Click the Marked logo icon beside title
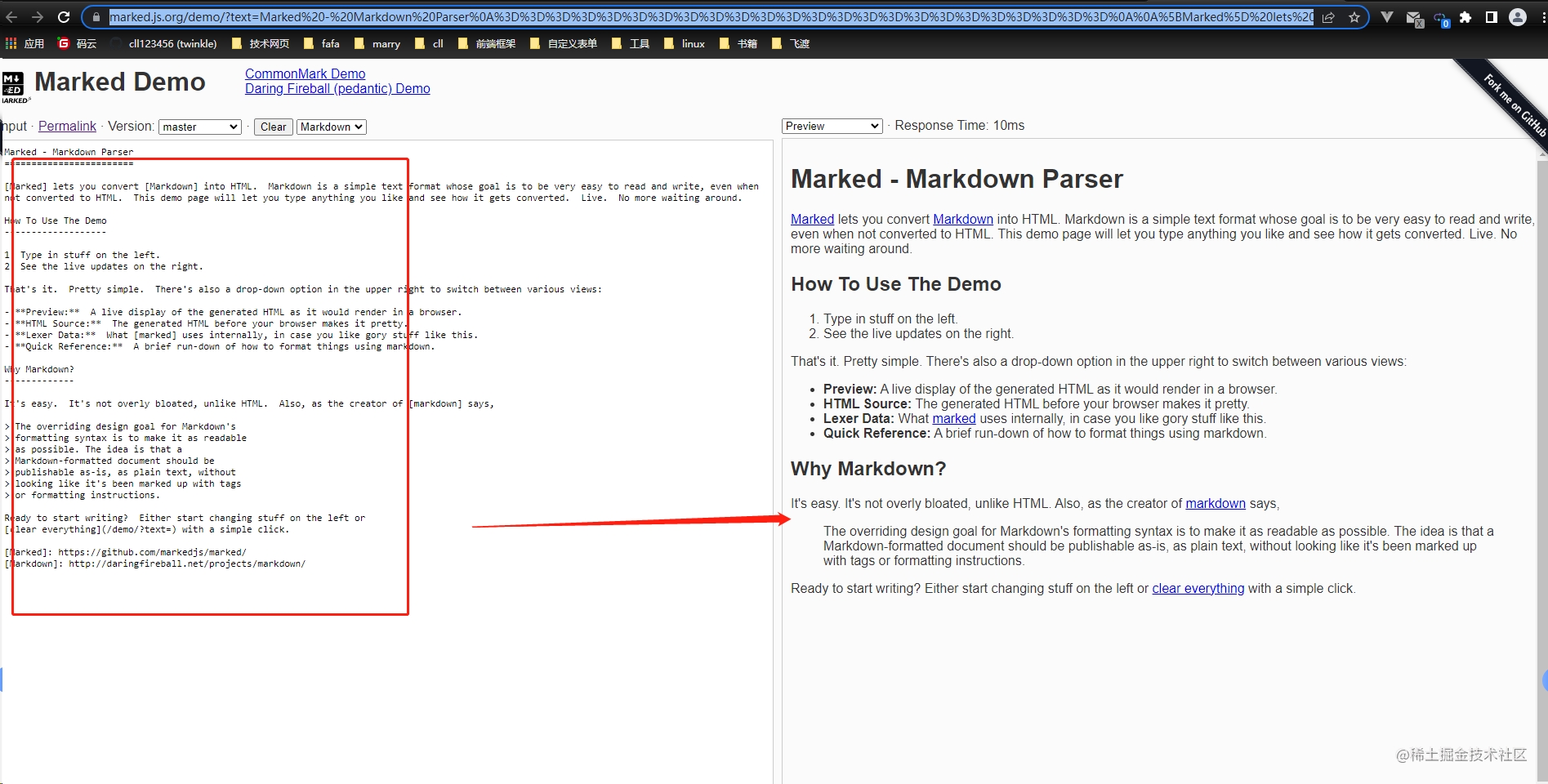This screenshot has width=1548, height=784. pos(14,86)
